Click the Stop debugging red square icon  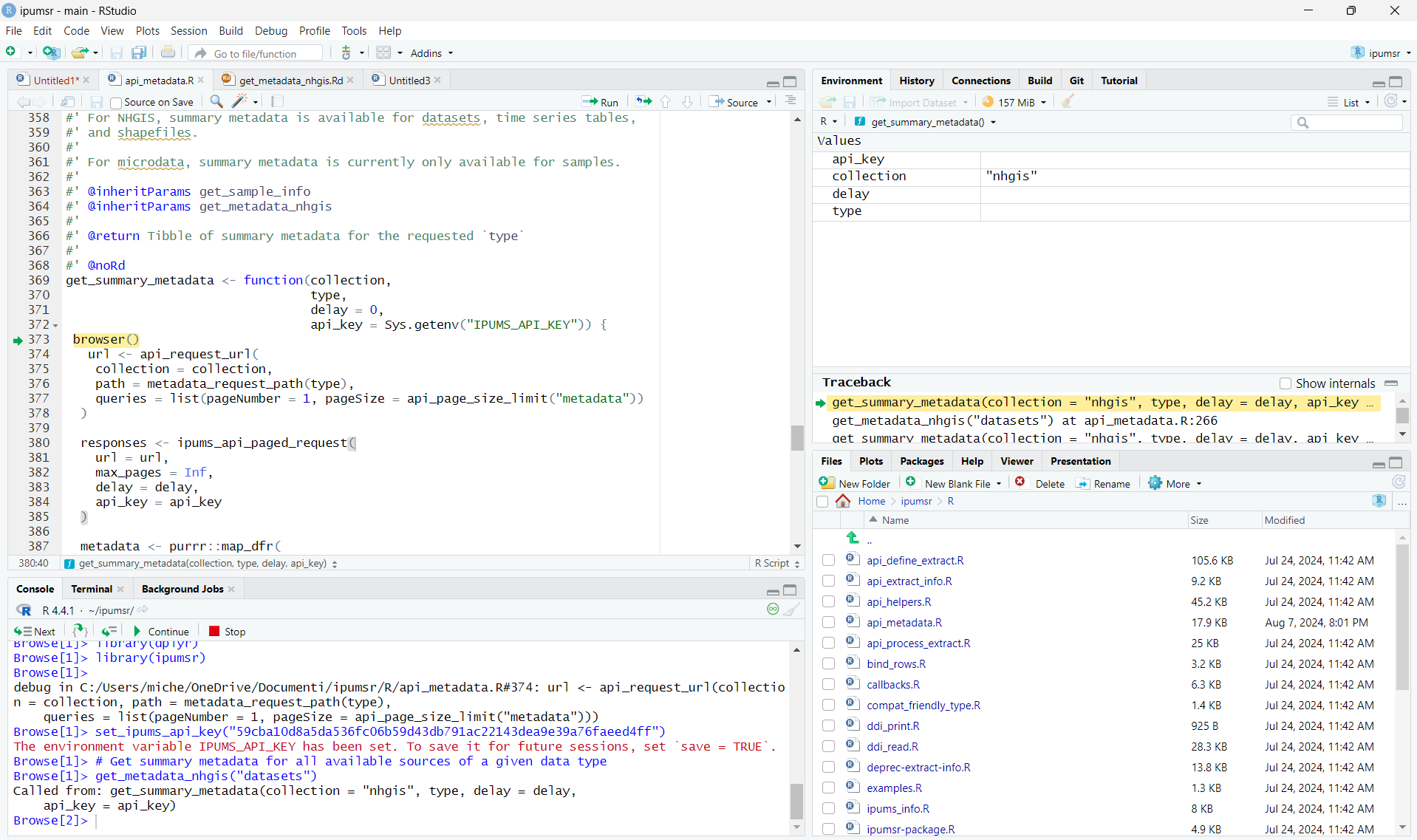[x=214, y=632]
